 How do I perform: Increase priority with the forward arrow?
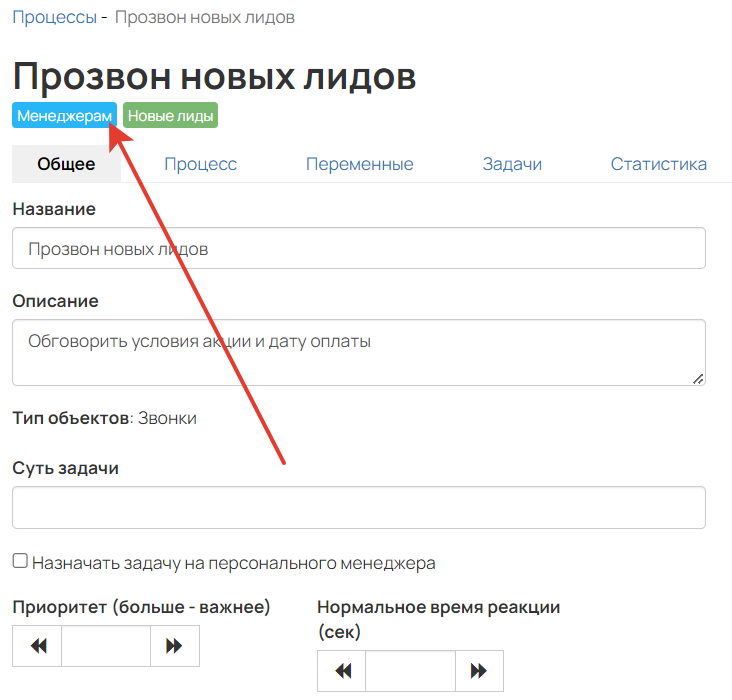coord(175,646)
